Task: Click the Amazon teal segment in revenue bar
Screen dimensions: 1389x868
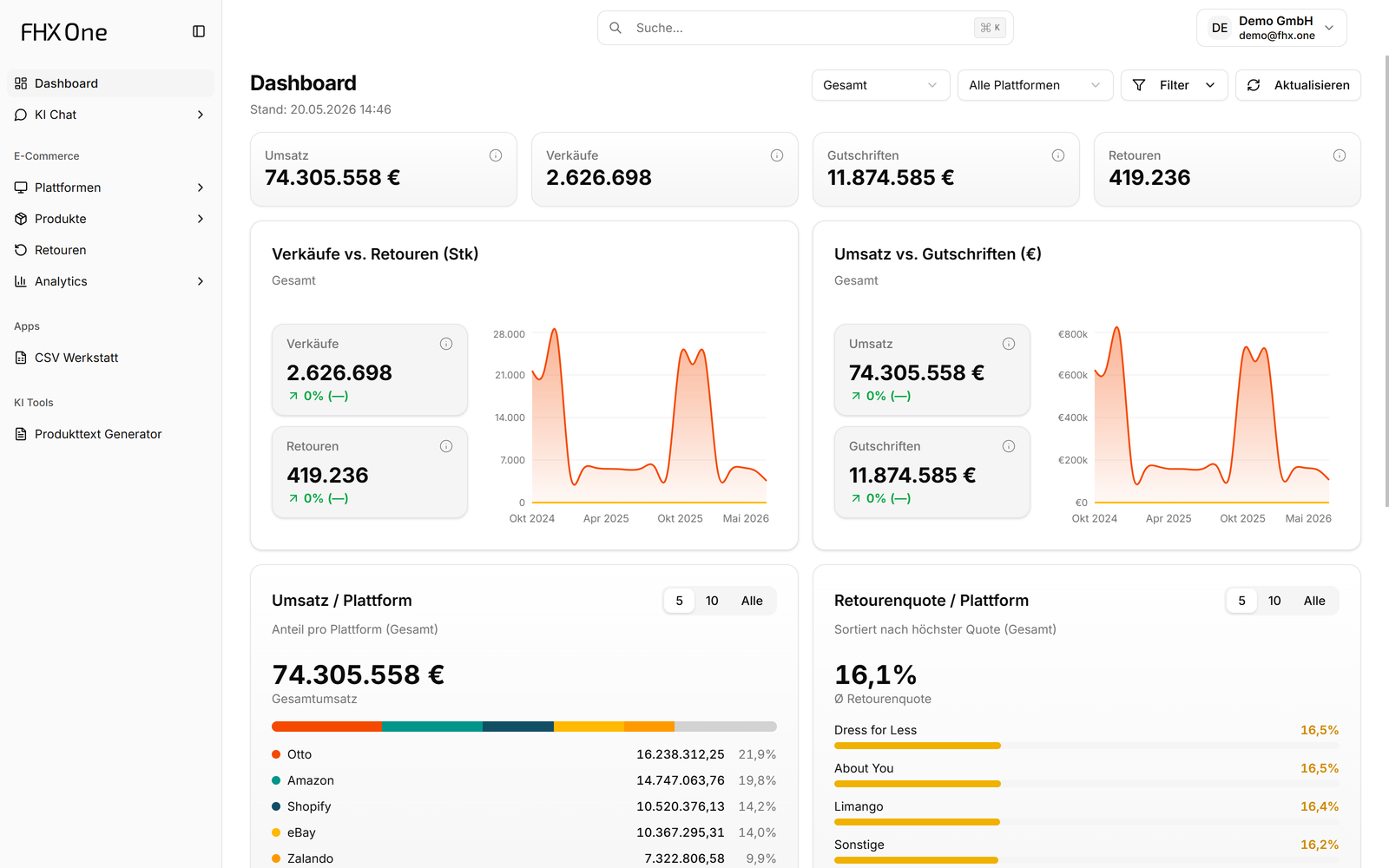Action: [432, 727]
